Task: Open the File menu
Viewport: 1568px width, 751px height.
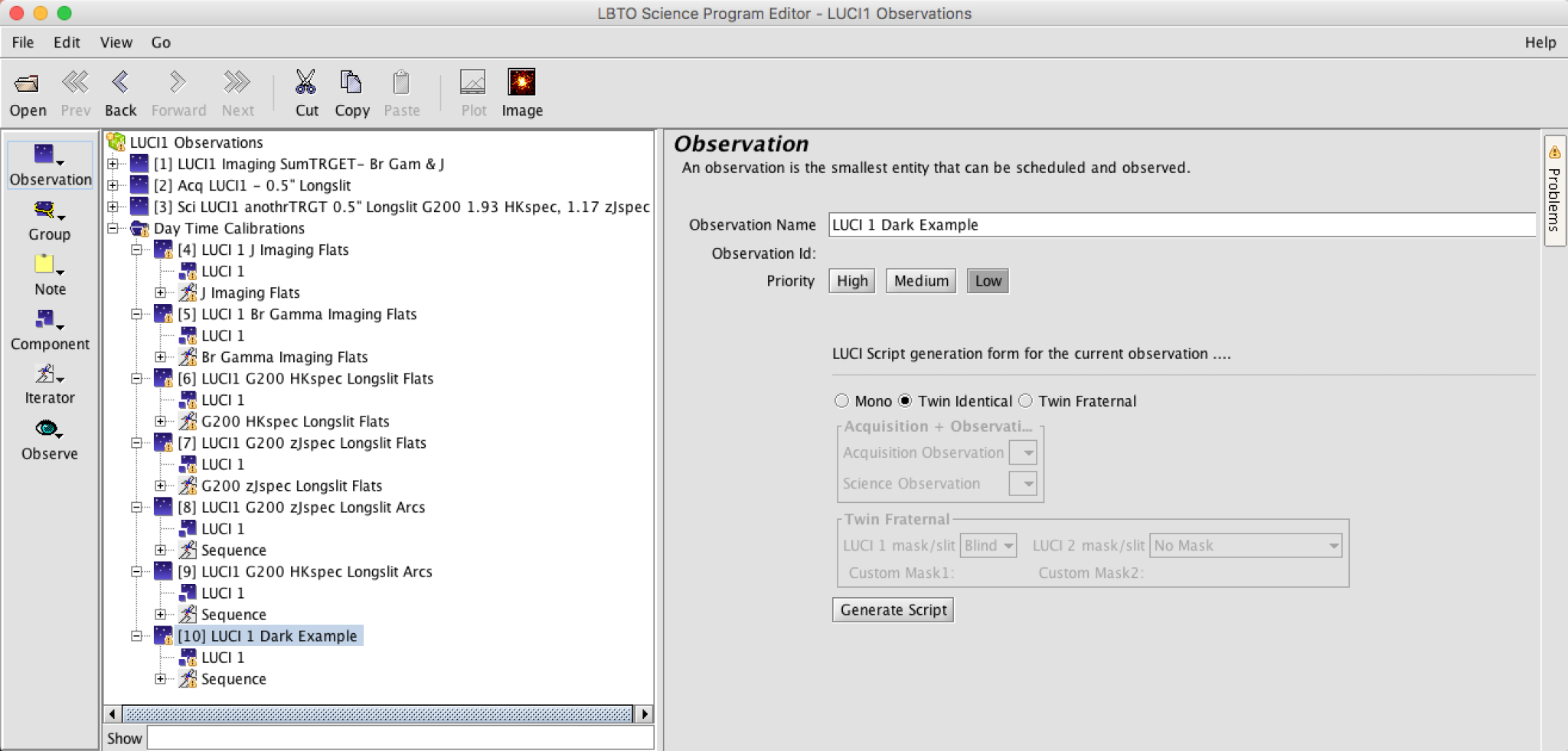Action: [23, 42]
